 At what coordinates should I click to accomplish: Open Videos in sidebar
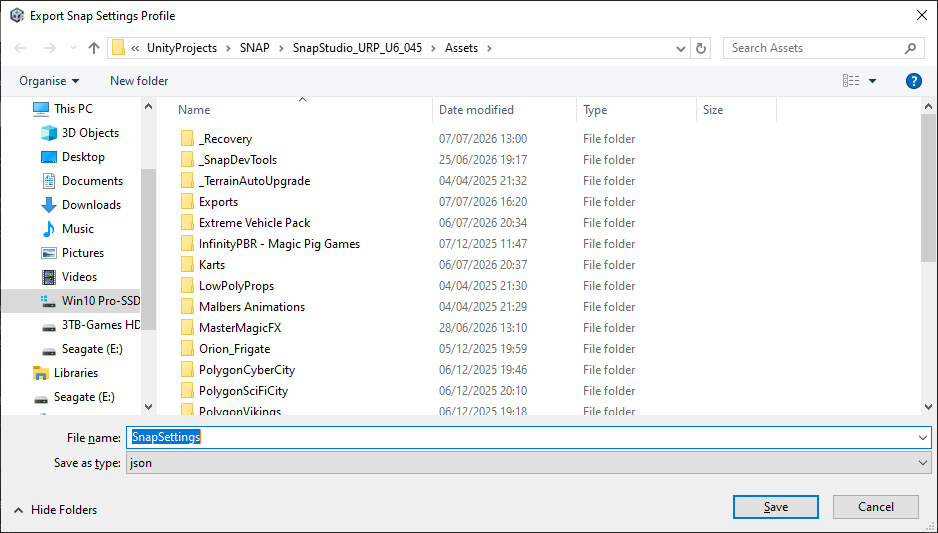(69, 276)
